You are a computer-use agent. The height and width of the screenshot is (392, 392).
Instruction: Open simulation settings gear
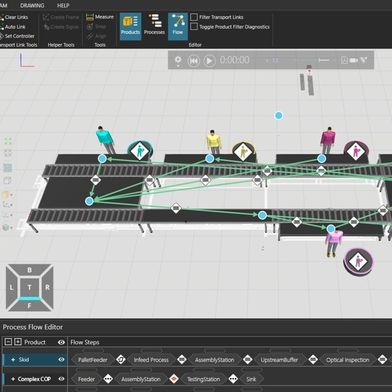coord(178,60)
